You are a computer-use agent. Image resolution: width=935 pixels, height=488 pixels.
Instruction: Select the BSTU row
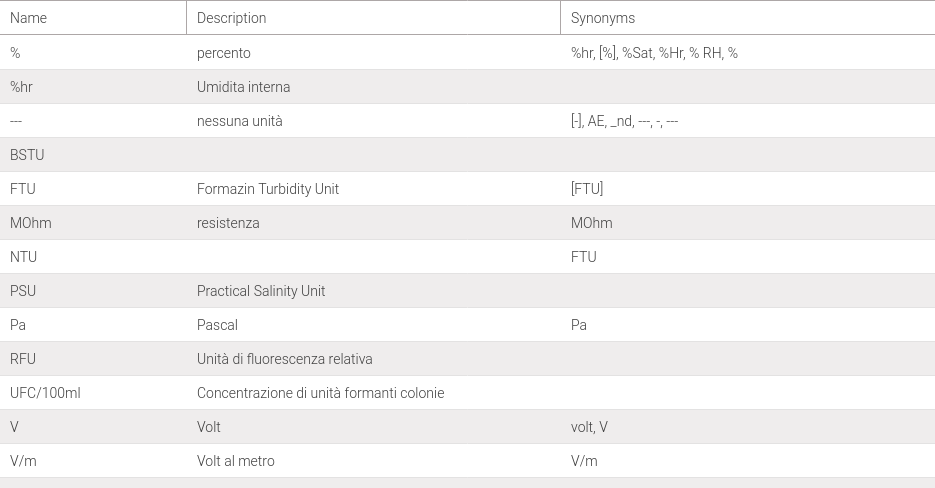pos(468,155)
